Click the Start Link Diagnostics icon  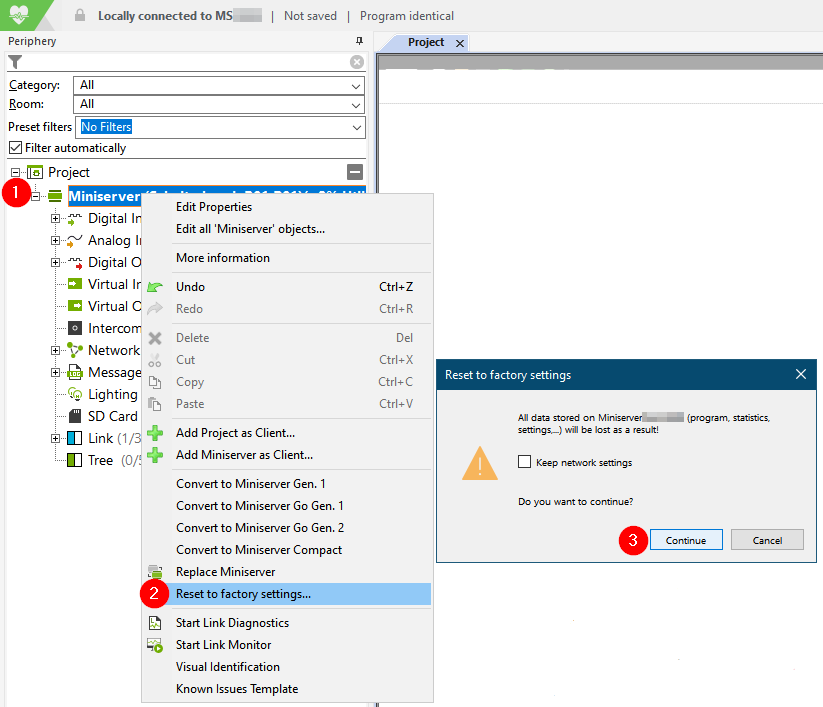155,623
